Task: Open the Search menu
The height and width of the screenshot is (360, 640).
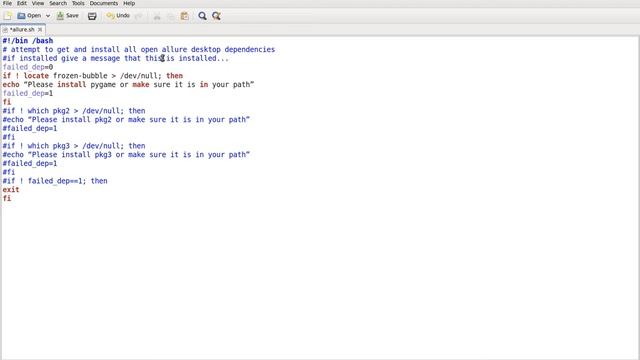Action: click(x=58, y=3)
